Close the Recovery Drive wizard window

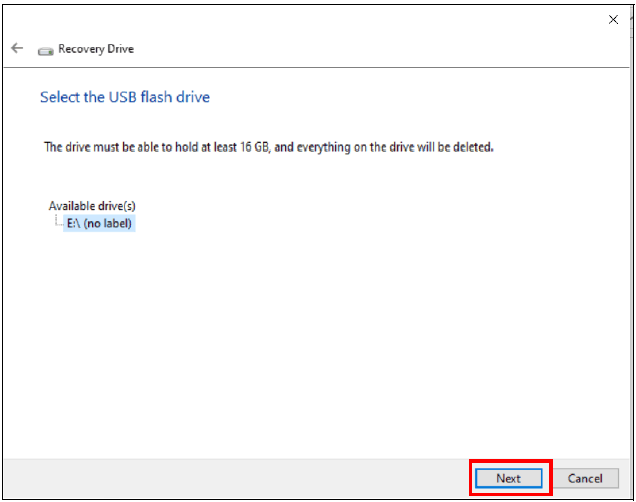[x=613, y=19]
